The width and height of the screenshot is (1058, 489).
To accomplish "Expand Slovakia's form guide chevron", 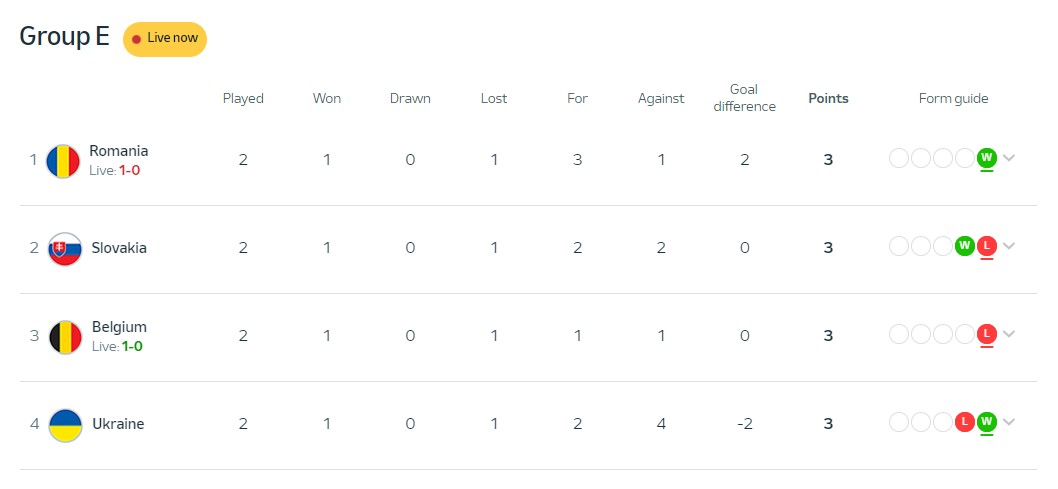I will click(1009, 246).
